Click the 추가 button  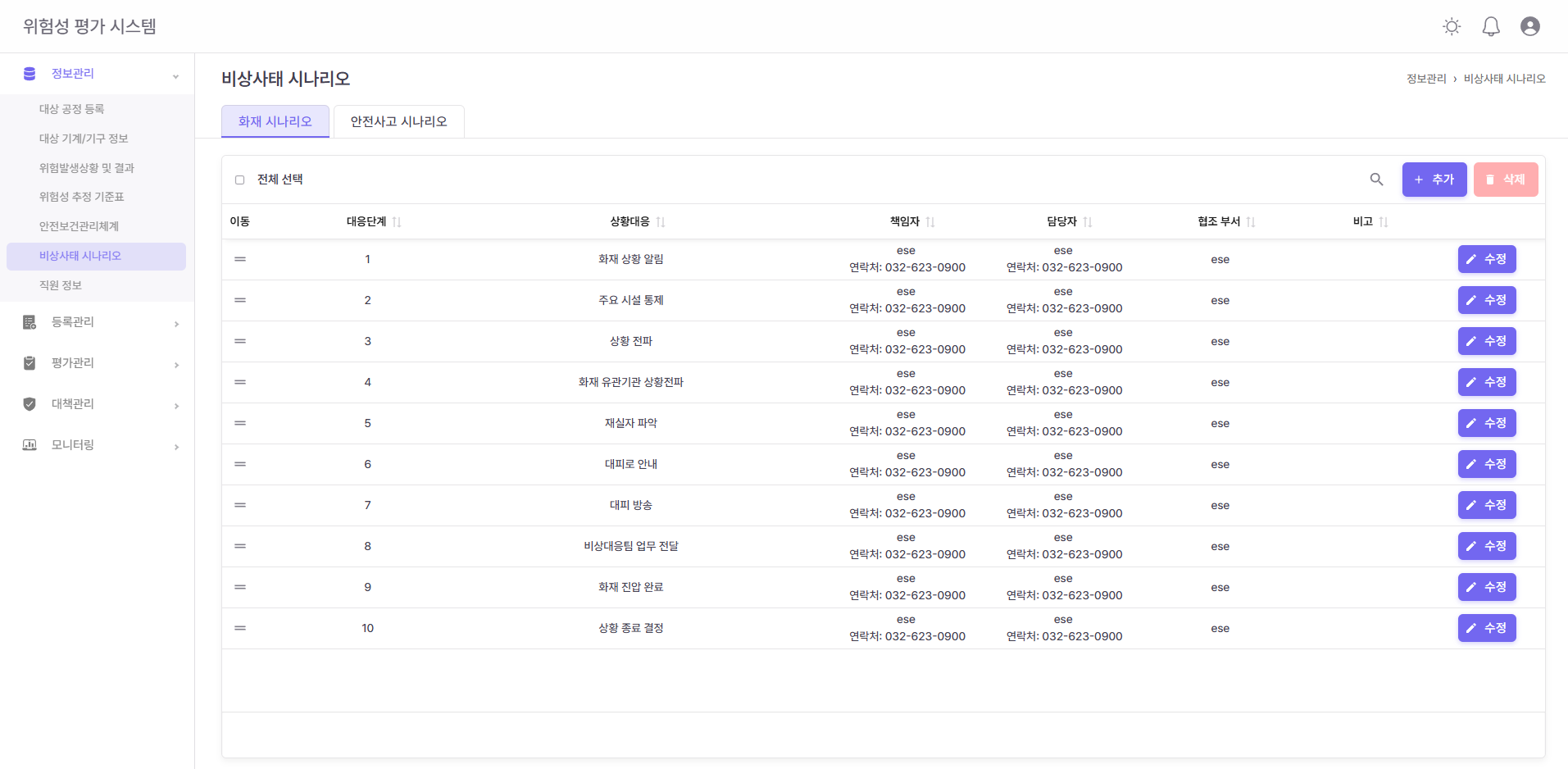[1434, 180]
